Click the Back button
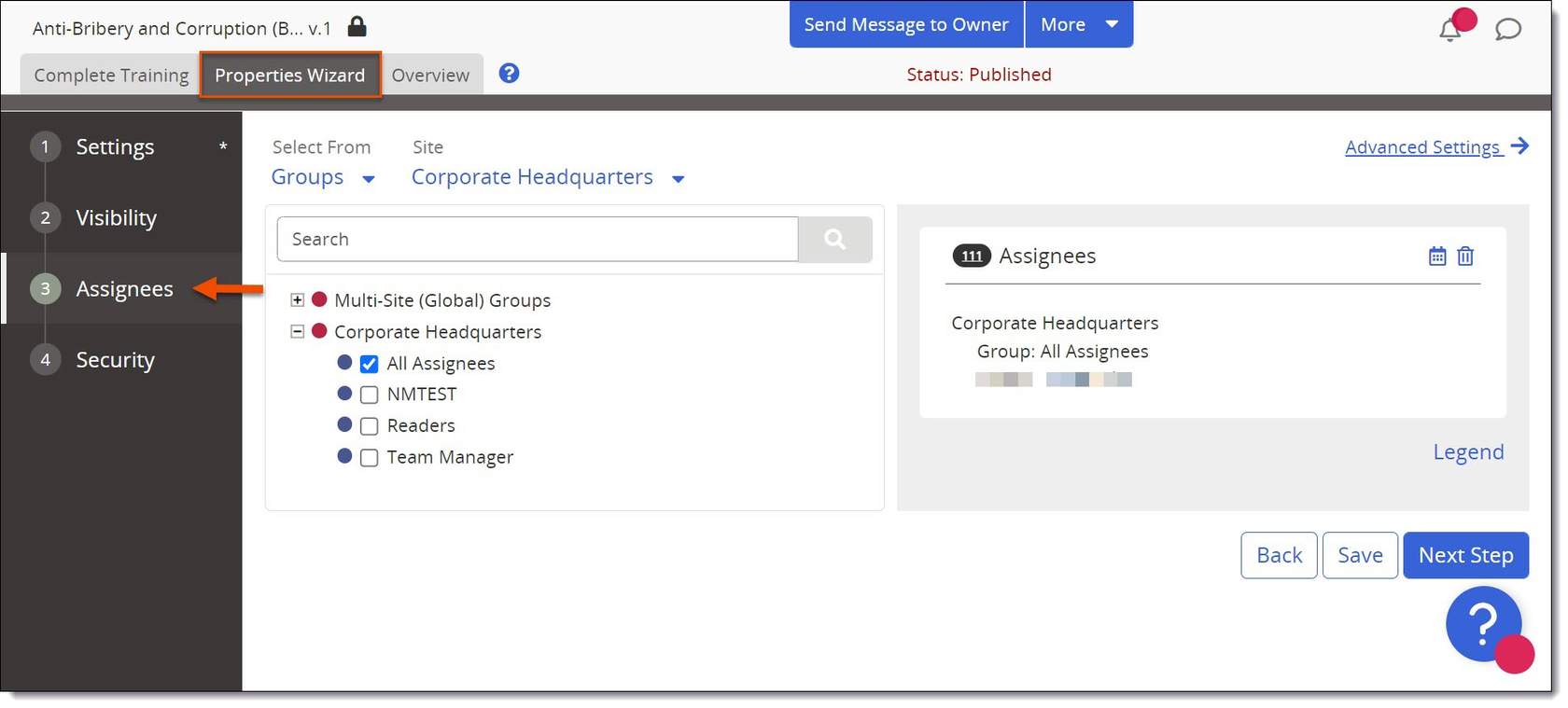The image size is (1568, 708). click(x=1279, y=555)
